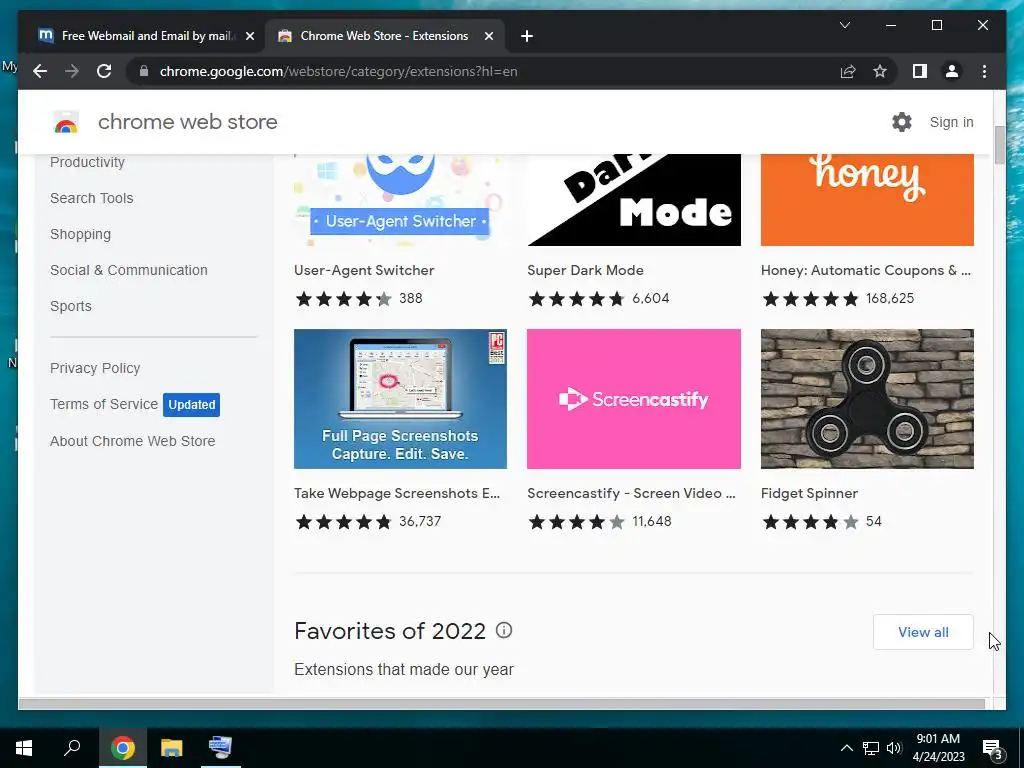Screen dimensions: 1024x768
Task: Show info icon beside Favorites of 2022
Action: point(504,630)
